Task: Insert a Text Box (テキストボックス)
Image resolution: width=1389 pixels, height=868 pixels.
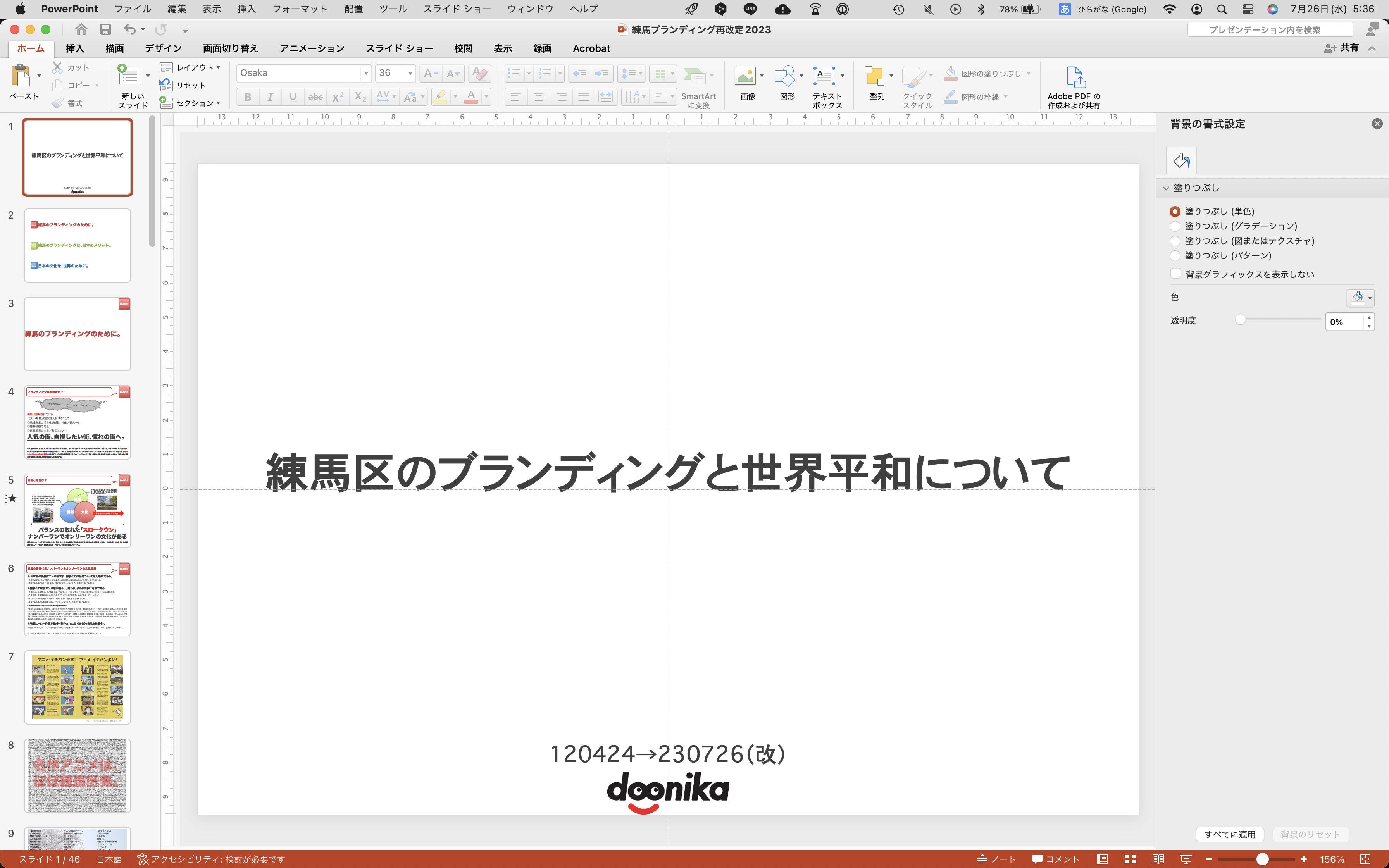Action: click(824, 76)
